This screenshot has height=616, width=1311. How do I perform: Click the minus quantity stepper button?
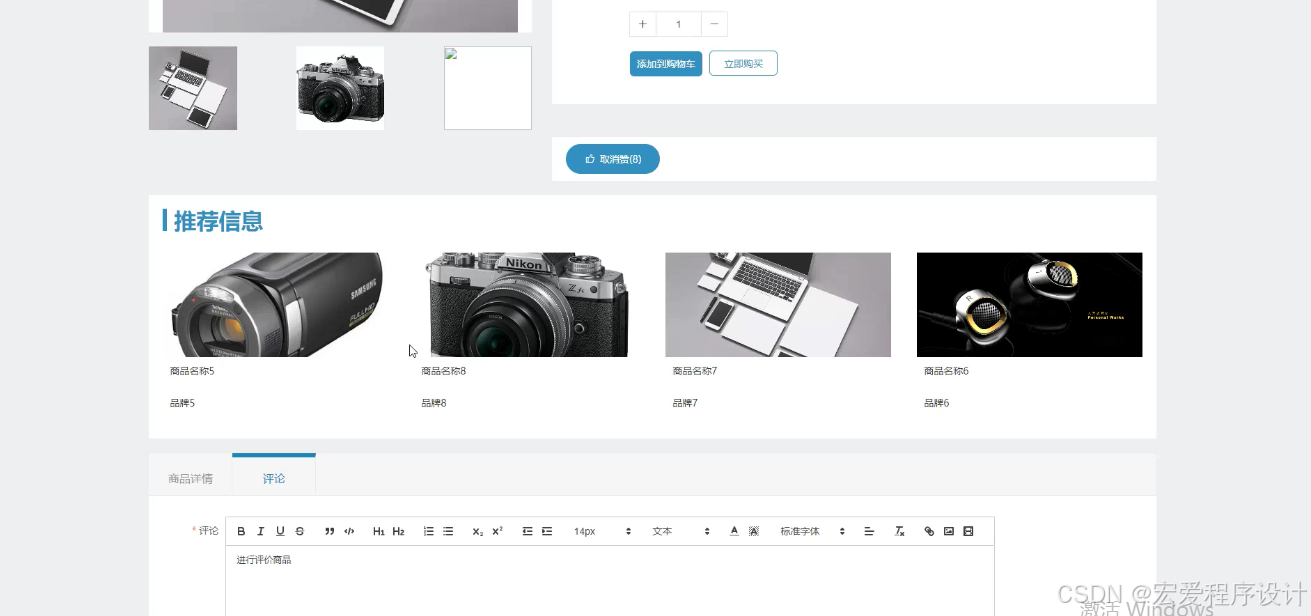click(714, 24)
